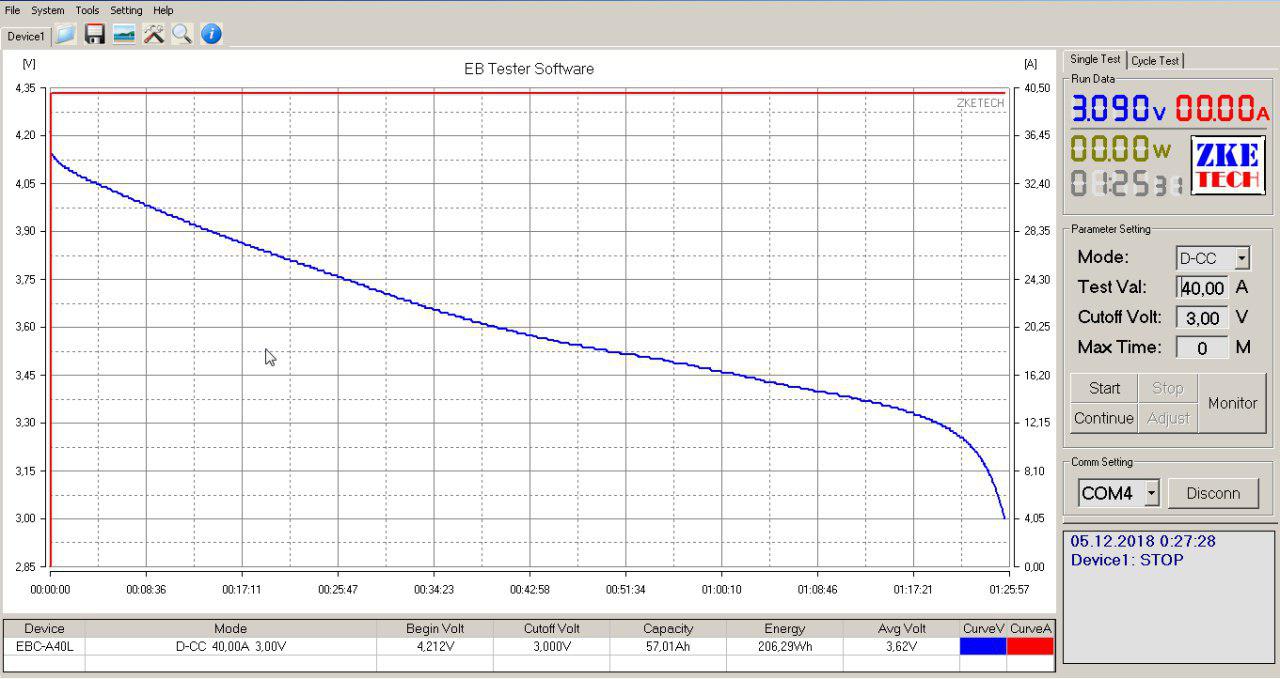The height and width of the screenshot is (679, 1280).
Task: Open the blue info icon
Action: click(x=211, y=34)
